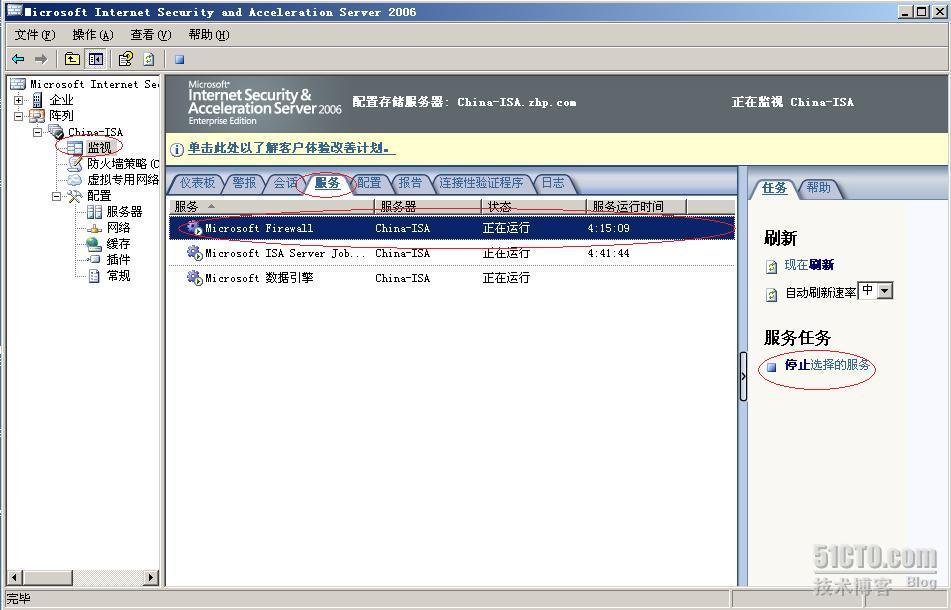Collapse the China-ISA tree node
951x610 pixels.
[x=38, y=132]
